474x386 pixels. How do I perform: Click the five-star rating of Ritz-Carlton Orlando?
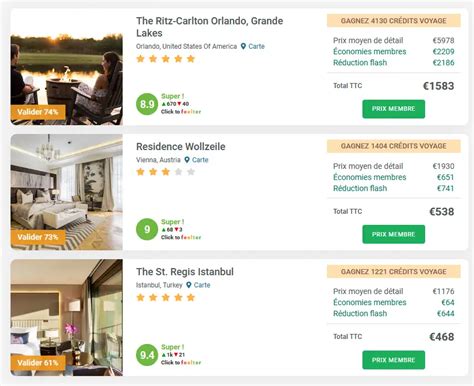click(x=166, y=59)
